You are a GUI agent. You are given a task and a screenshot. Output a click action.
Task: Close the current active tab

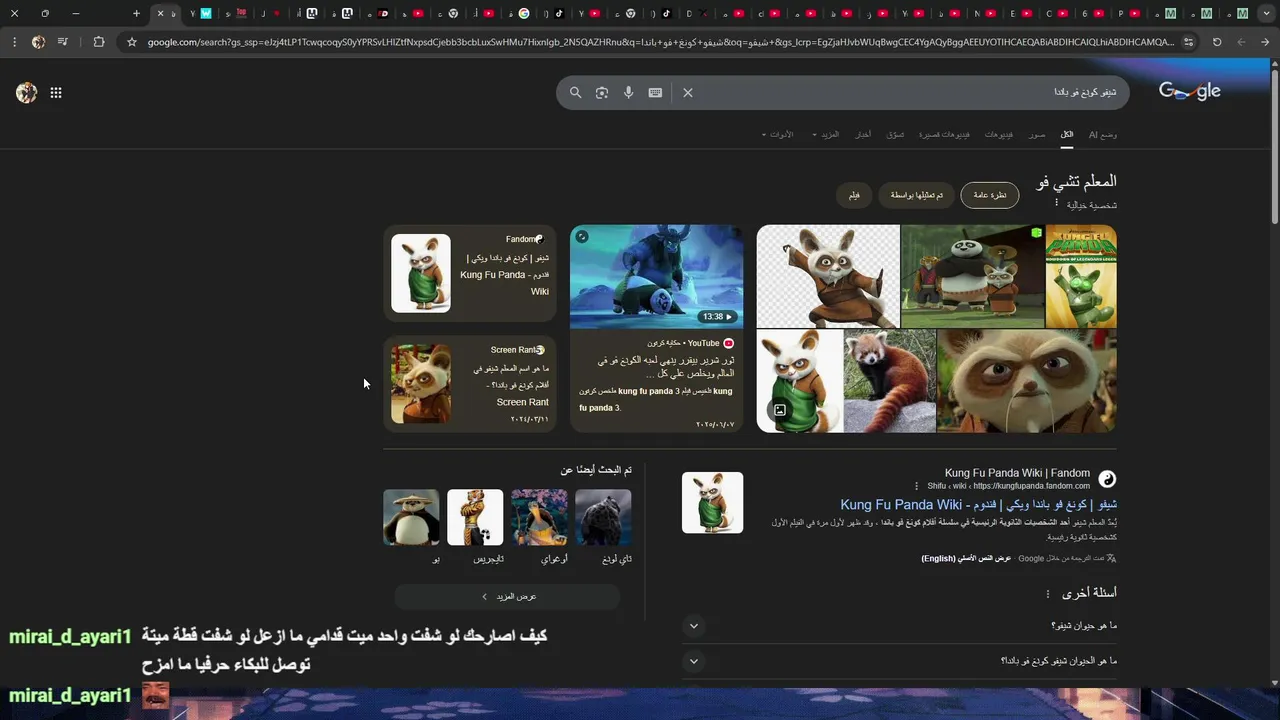coord(160,14)
